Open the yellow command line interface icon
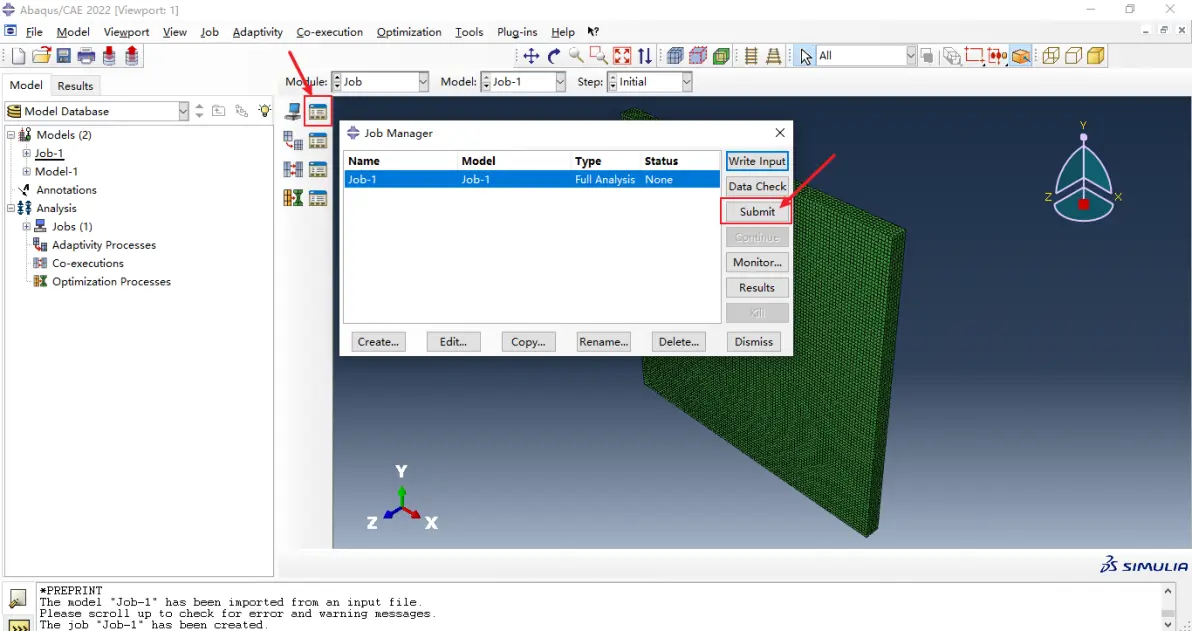Image resolution: width=1192 pixels, height=631 pixels. pyautogui.click(x=18, y=625)
